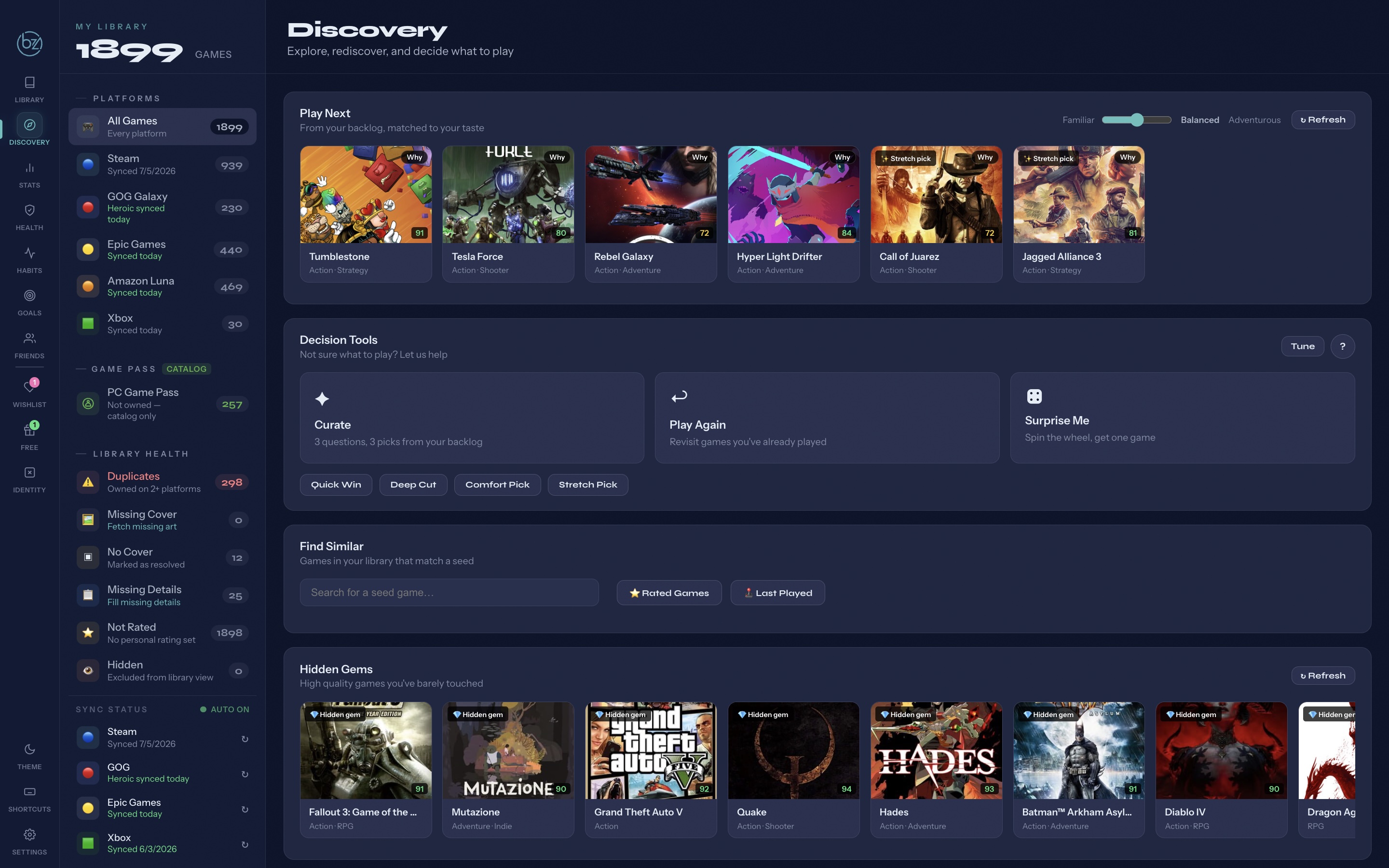The image size is (1389, 868).
Task: Set the slider to Familiar
Action: [x=1078, y=120]
